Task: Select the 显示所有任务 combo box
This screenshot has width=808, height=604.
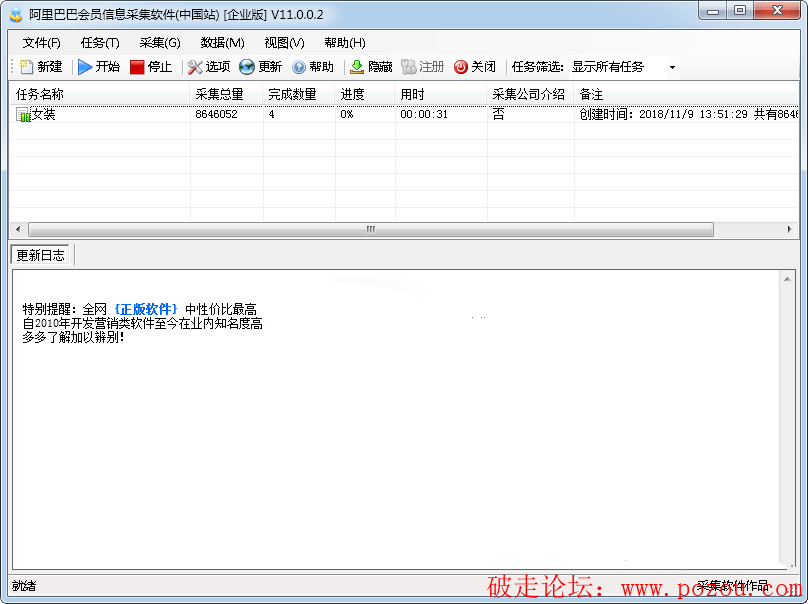Action: [x=624, y=67]
